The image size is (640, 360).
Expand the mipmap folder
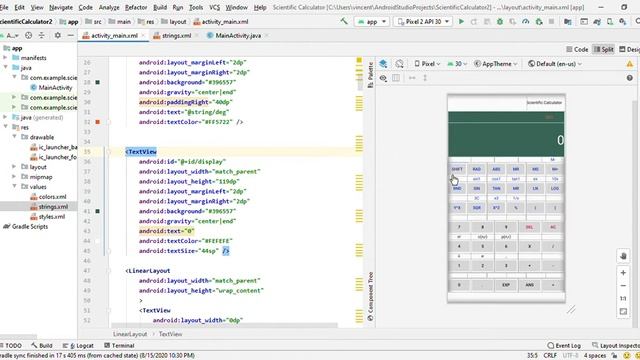pyautogui.click(x=14, y=177)
